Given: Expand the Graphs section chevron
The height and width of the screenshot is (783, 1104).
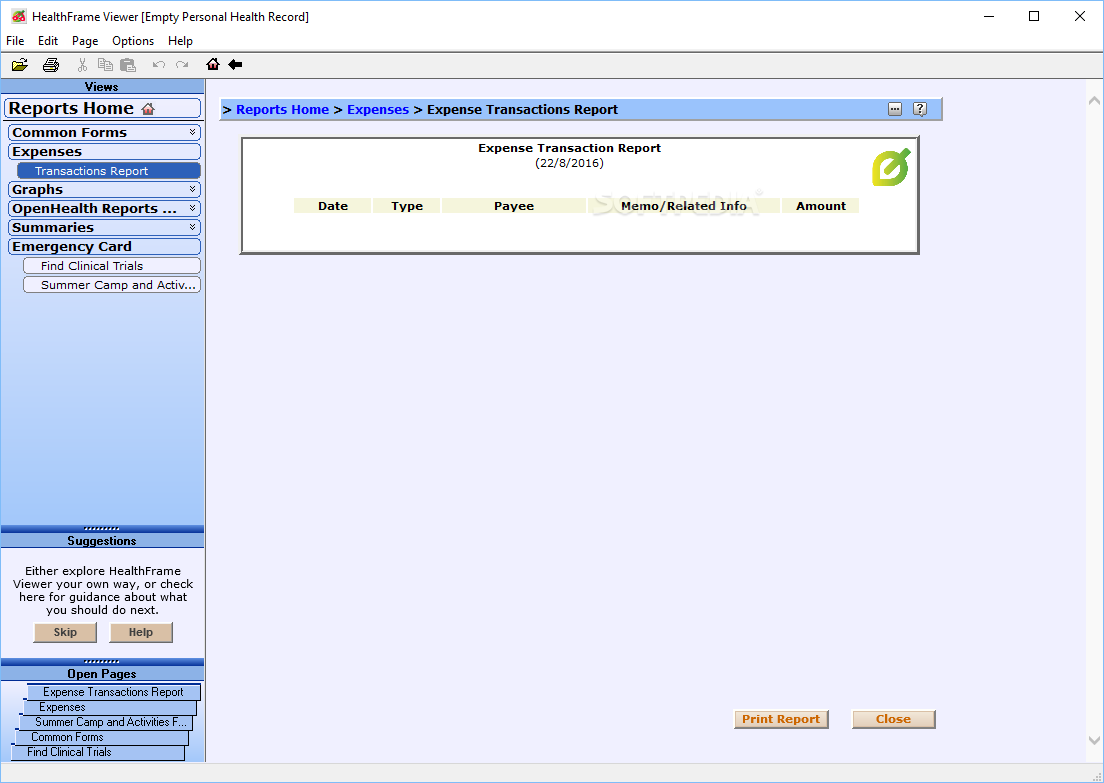Looking at the screenshot, I should (x=192, y=189).
